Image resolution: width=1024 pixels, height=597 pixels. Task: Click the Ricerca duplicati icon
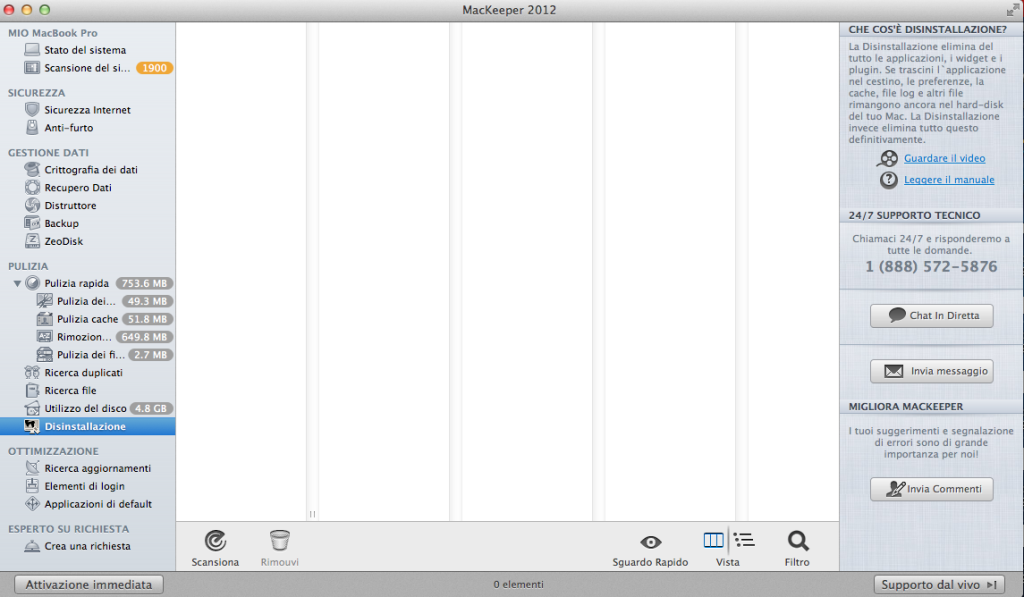pos(32,372)
